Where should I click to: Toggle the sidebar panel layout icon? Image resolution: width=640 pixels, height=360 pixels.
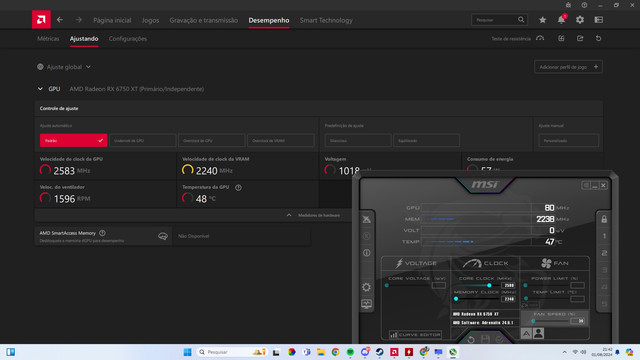point(599,20)
